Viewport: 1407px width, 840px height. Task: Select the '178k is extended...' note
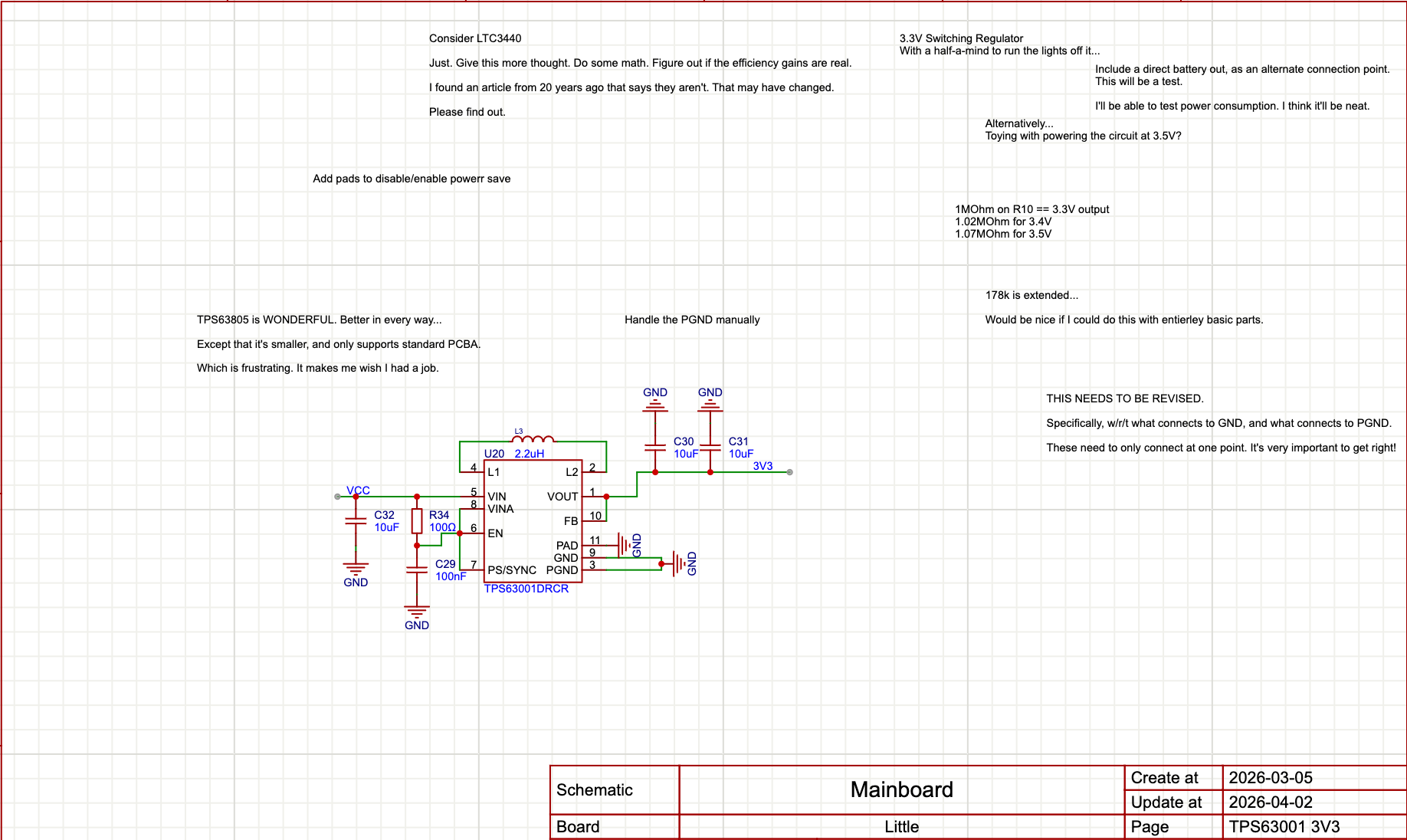click(x=1031, y=295)
